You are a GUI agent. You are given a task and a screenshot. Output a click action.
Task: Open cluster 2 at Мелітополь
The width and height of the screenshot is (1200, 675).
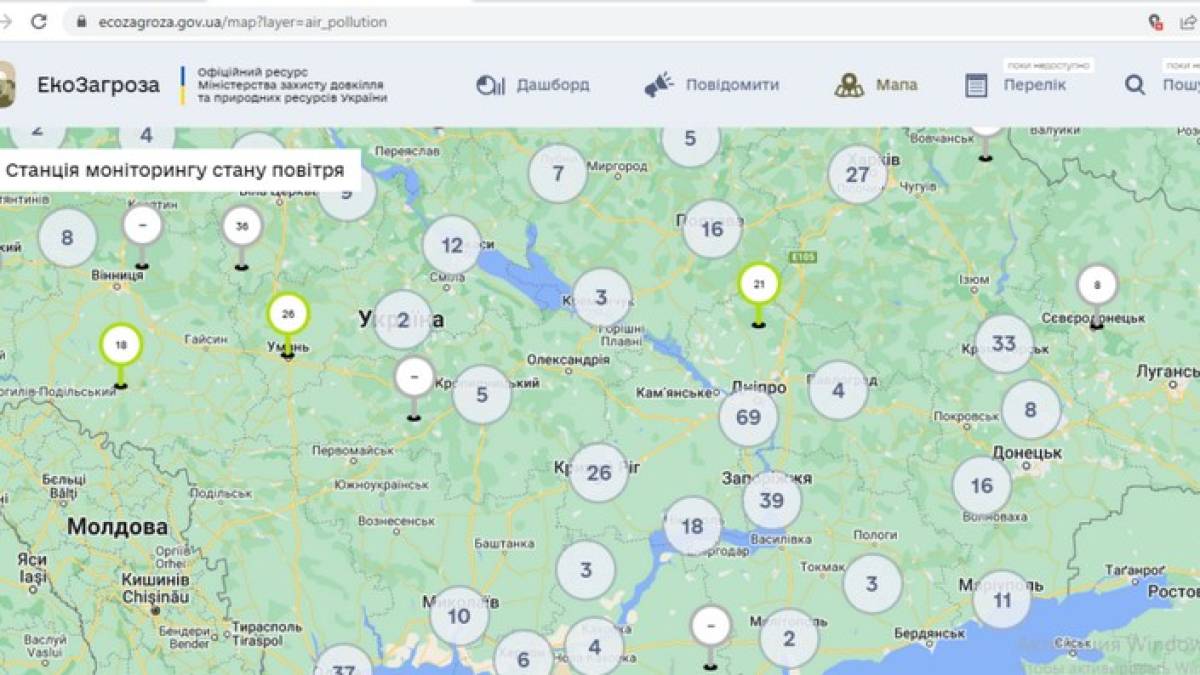[x=789, y=638]
